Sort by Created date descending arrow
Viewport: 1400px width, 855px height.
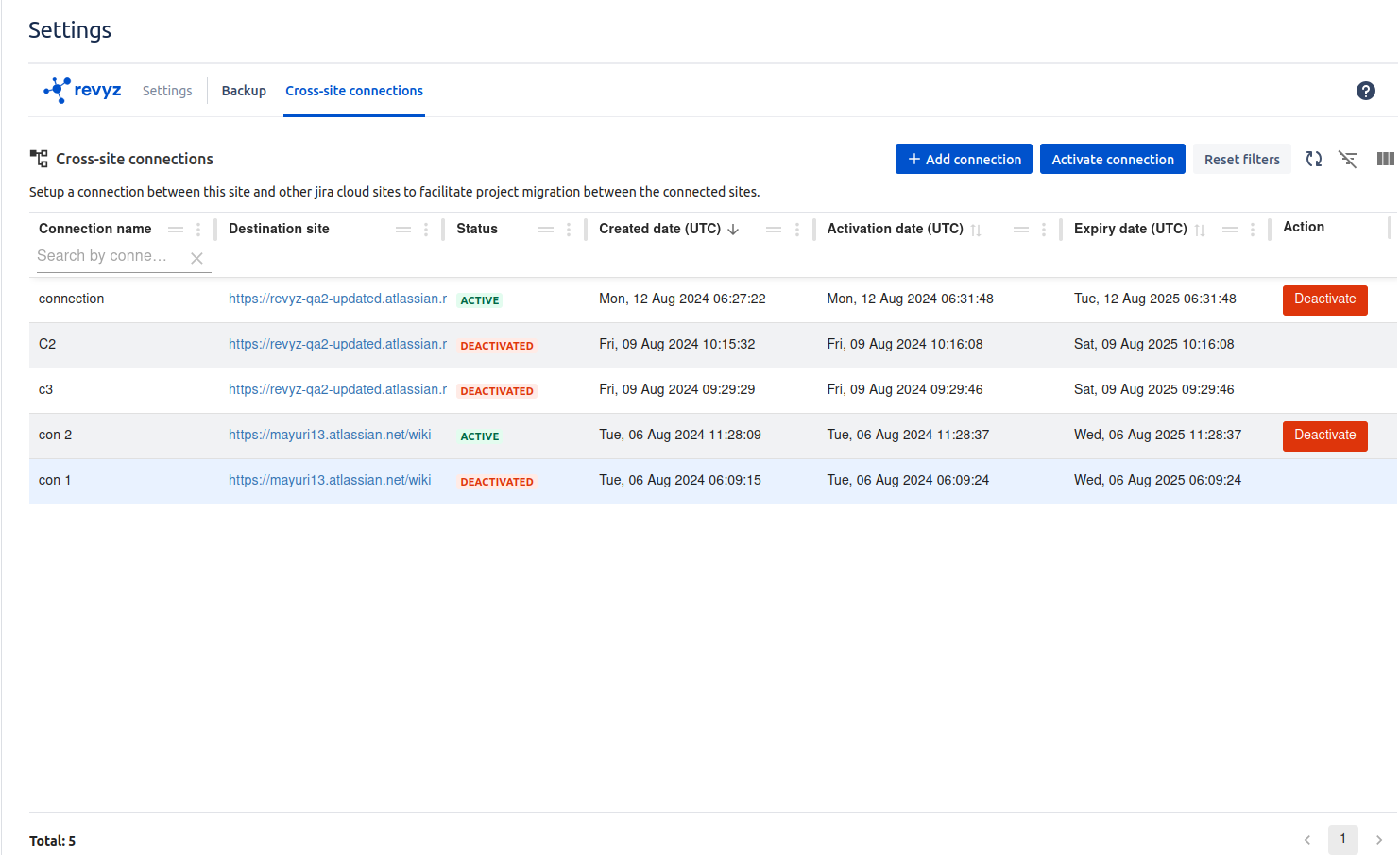(733, 230)
